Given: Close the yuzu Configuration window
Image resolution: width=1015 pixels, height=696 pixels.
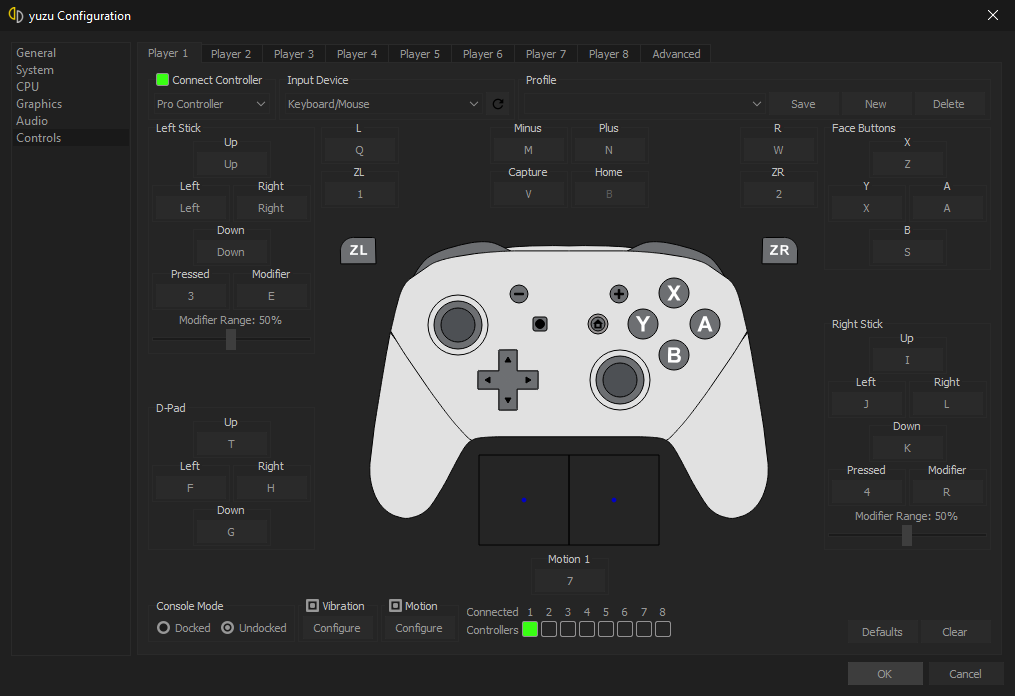Looking at the screenshot, I should pos(992,15).
